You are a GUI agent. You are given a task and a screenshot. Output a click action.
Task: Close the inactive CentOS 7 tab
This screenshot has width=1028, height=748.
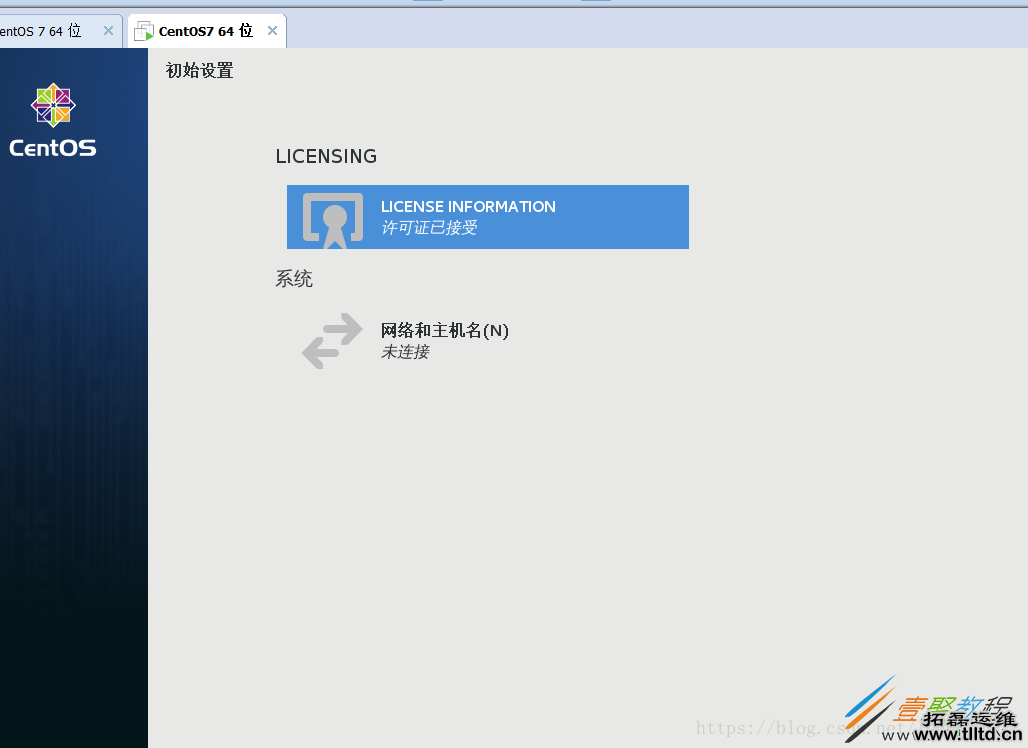click(x=108, y=30)
